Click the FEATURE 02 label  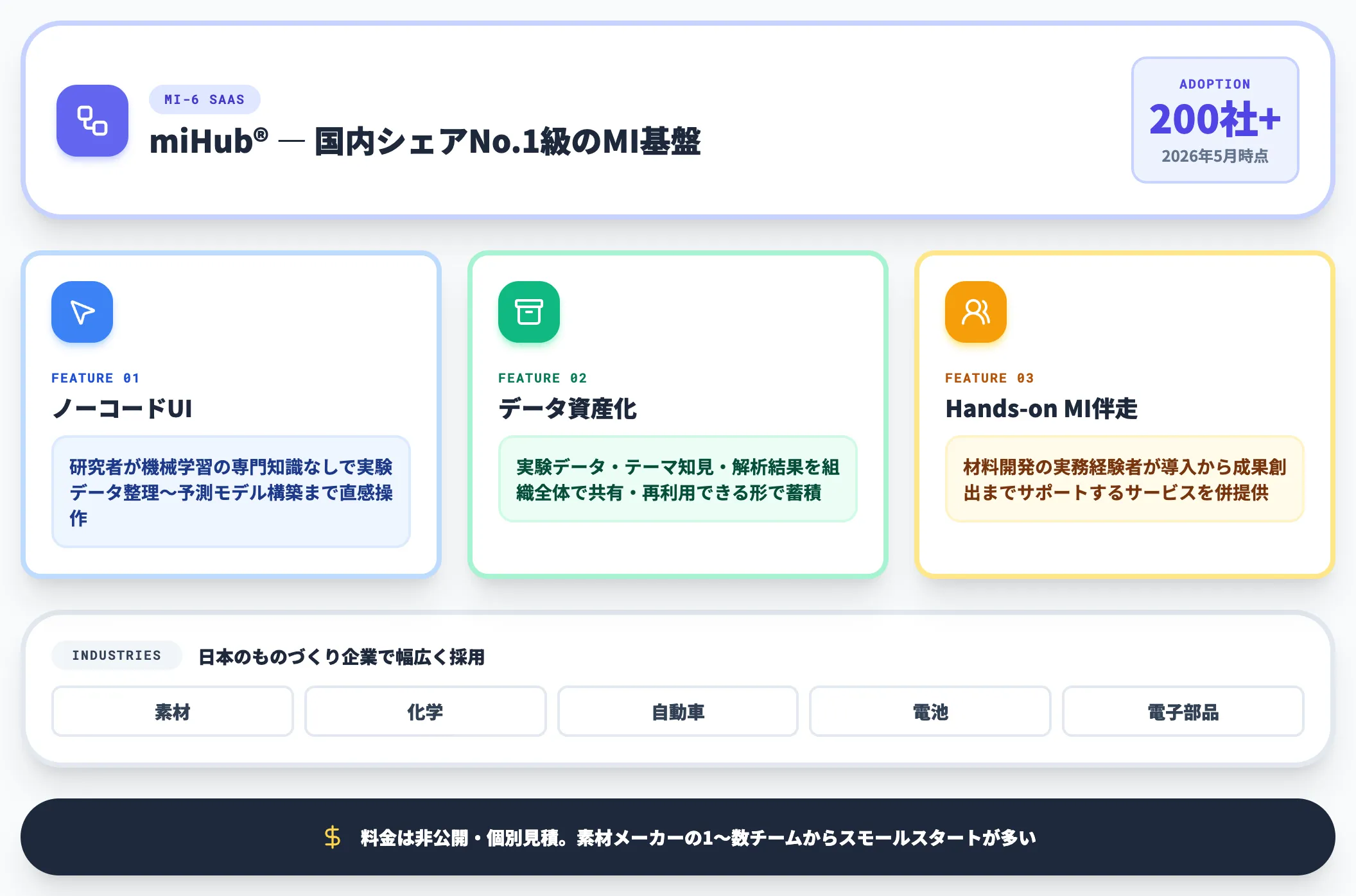click(543, 378)
